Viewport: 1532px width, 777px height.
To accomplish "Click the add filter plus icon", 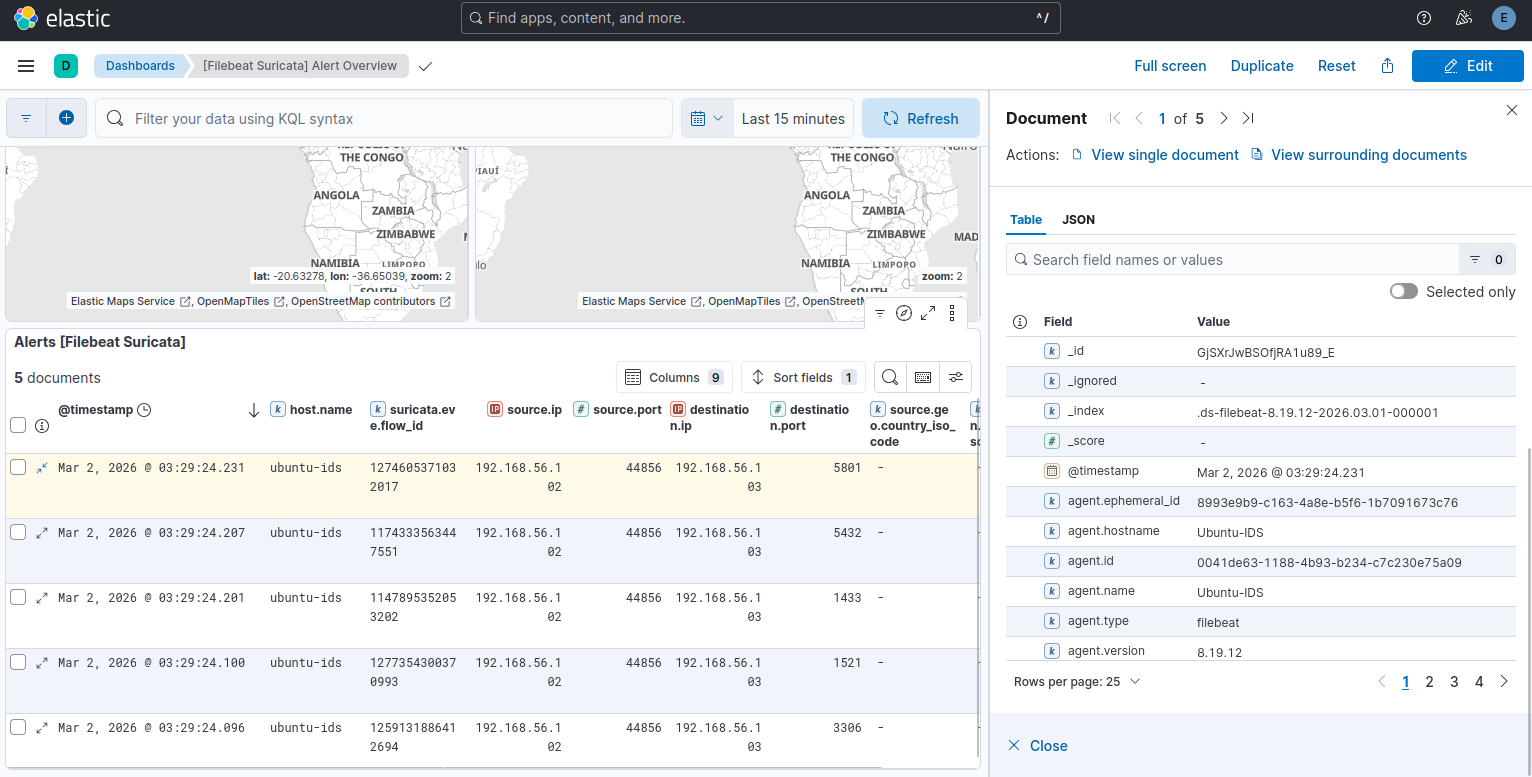I will coord(67,118).
